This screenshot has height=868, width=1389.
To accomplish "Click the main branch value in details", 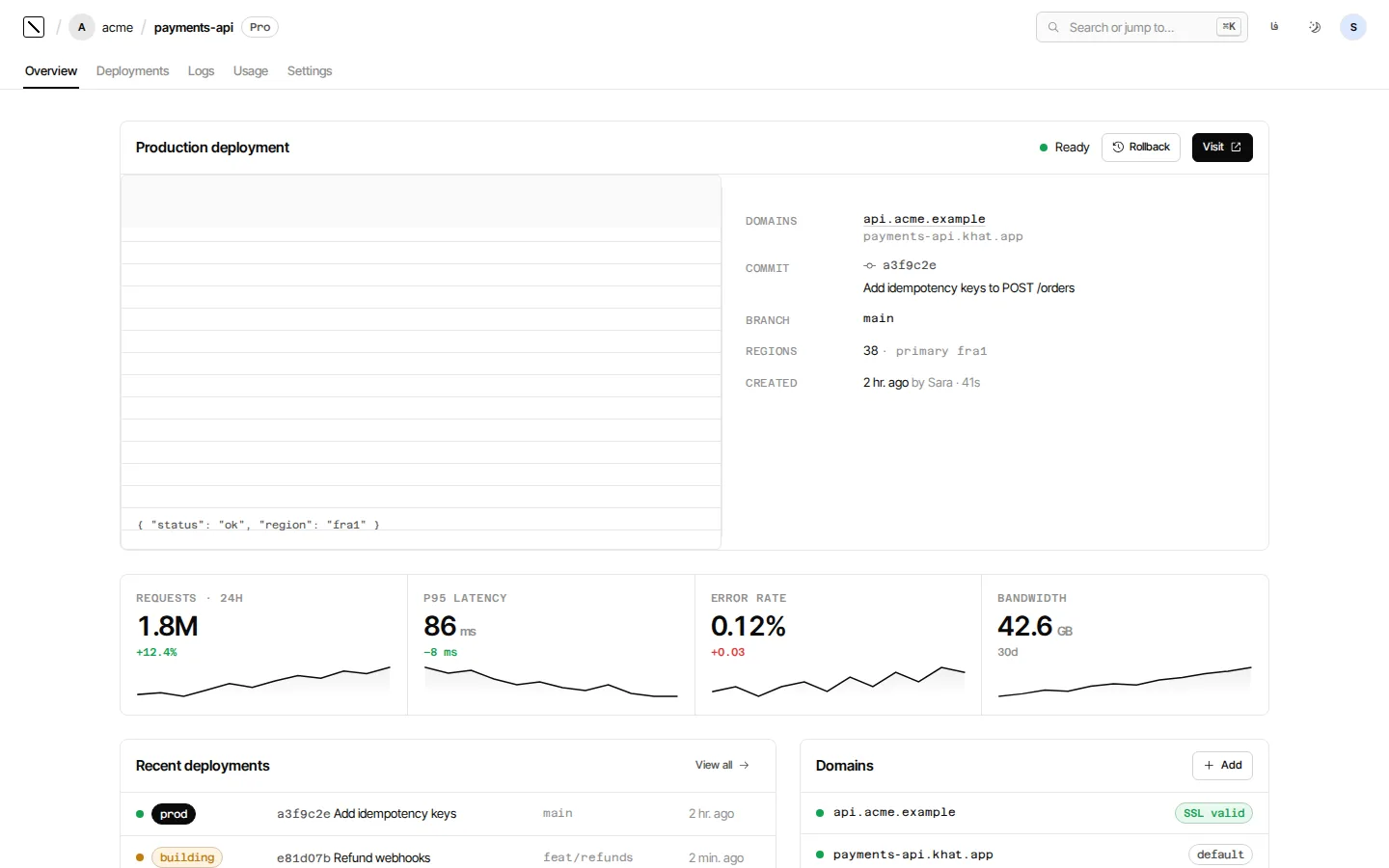I will point(879,318).
